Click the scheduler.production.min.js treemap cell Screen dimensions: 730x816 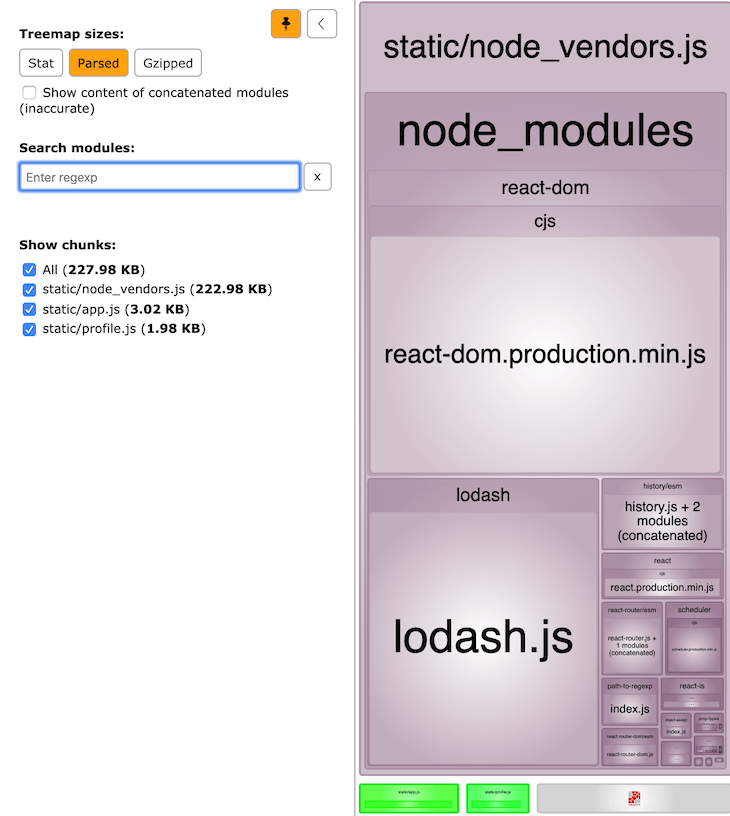point(694,649)
